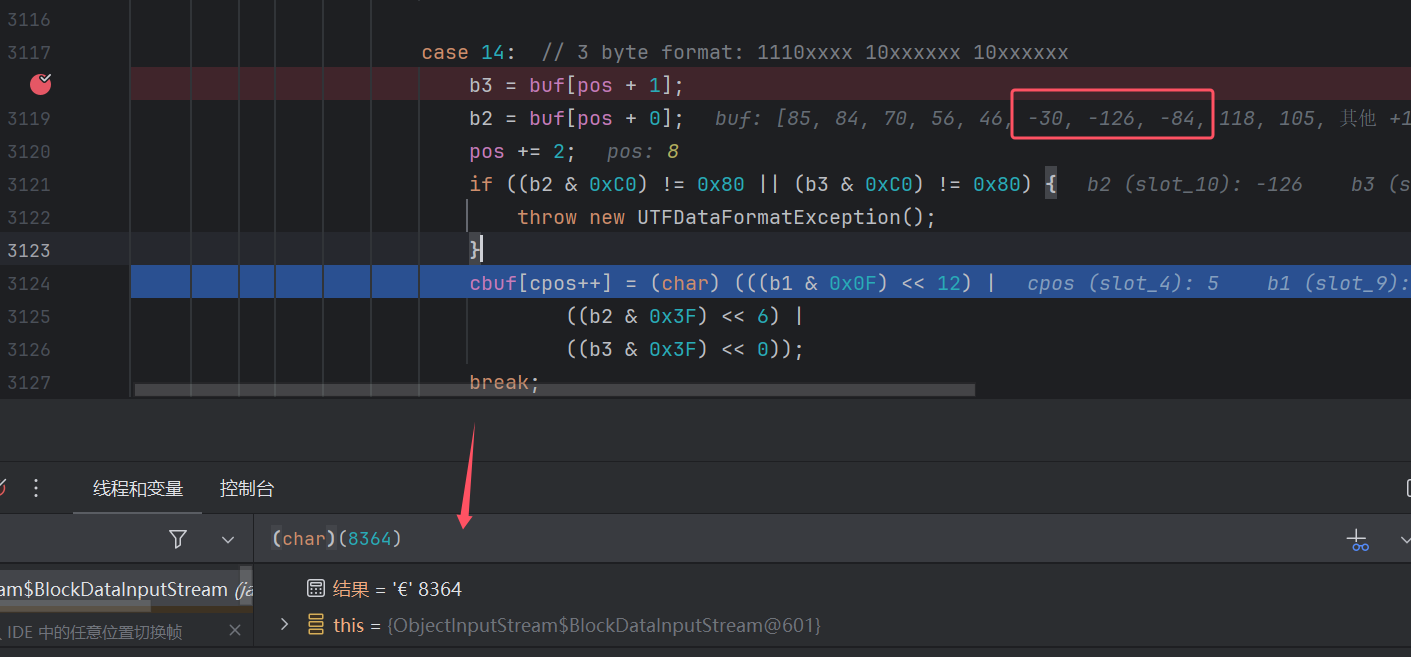Click line number 3119 in the gutter
1411x657 pixels.
point(28,119)
